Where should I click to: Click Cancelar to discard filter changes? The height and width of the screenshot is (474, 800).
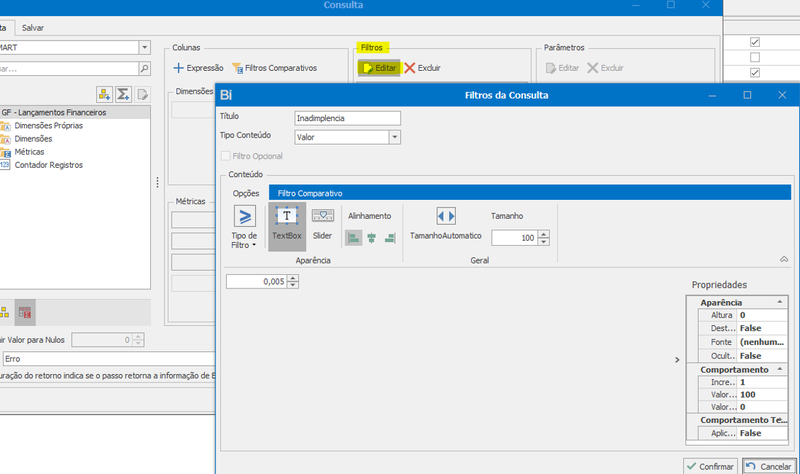click(769, 466)
